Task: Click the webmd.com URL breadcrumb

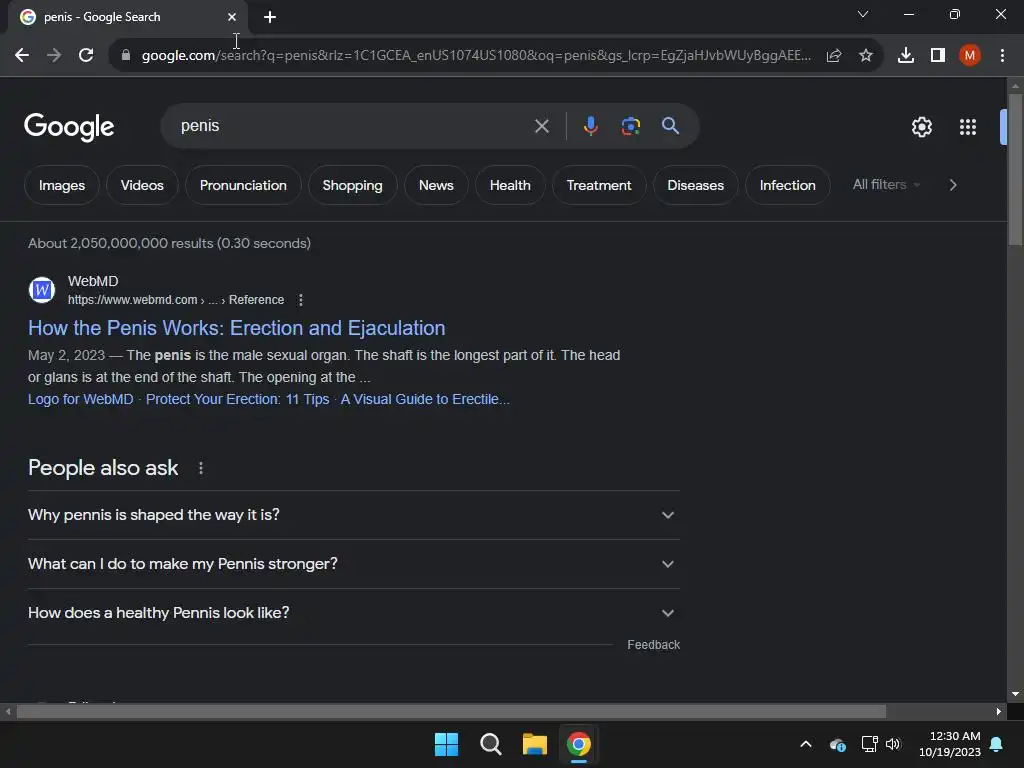Action: (176, 300)
